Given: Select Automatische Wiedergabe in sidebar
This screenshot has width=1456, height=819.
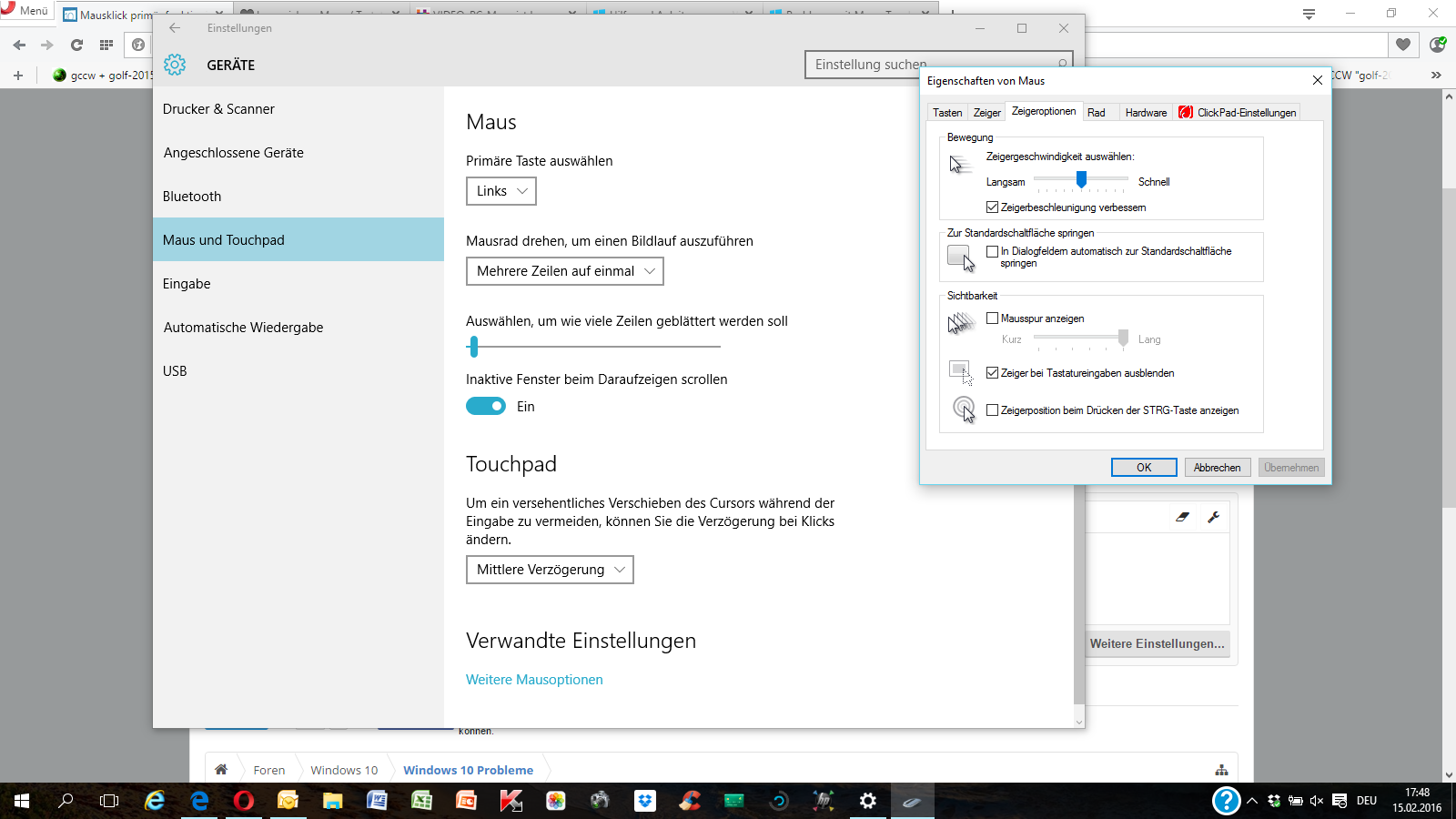Looking at the screenshot, I should 298,328.
